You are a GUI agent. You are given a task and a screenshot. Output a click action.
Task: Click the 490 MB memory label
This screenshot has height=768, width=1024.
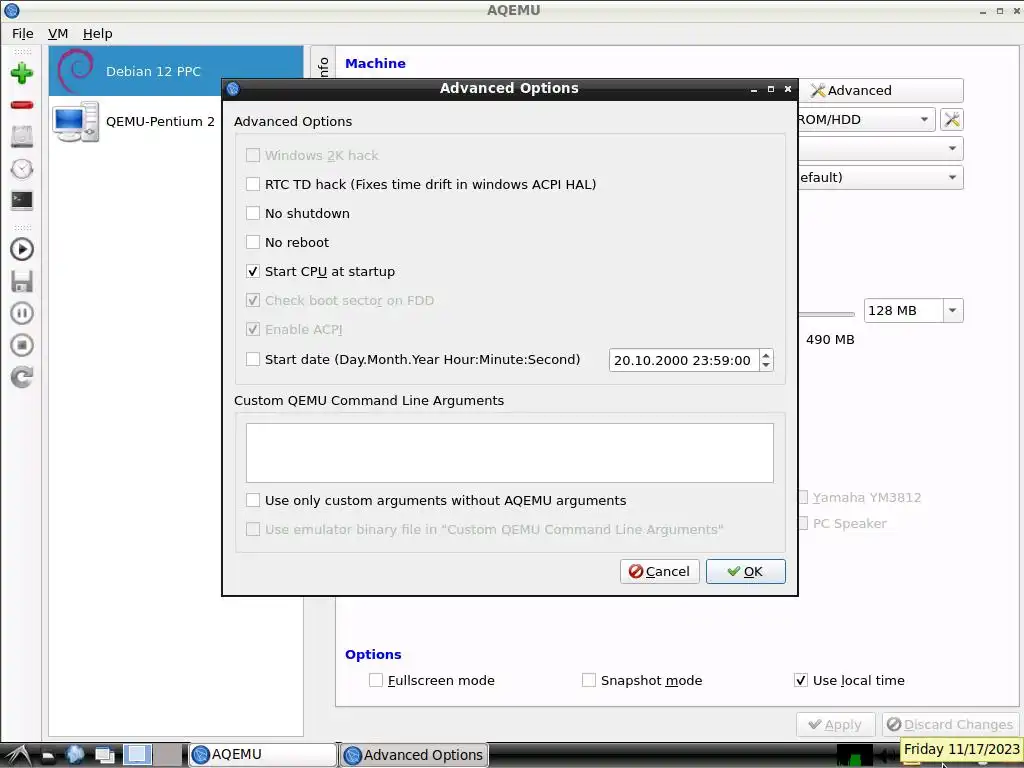tap(830, 340)
